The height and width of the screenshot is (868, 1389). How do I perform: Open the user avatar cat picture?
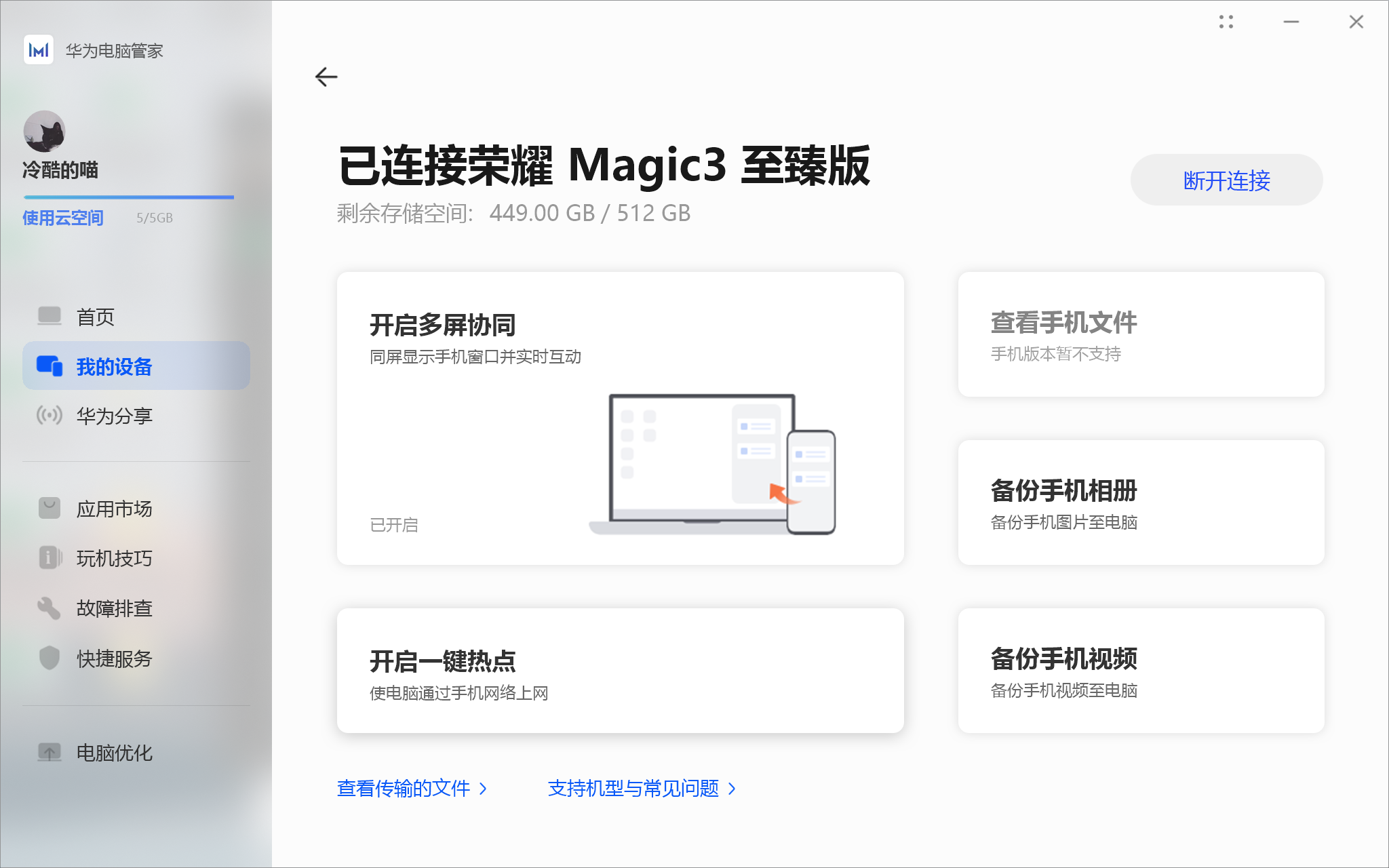[x=44, y=131]
